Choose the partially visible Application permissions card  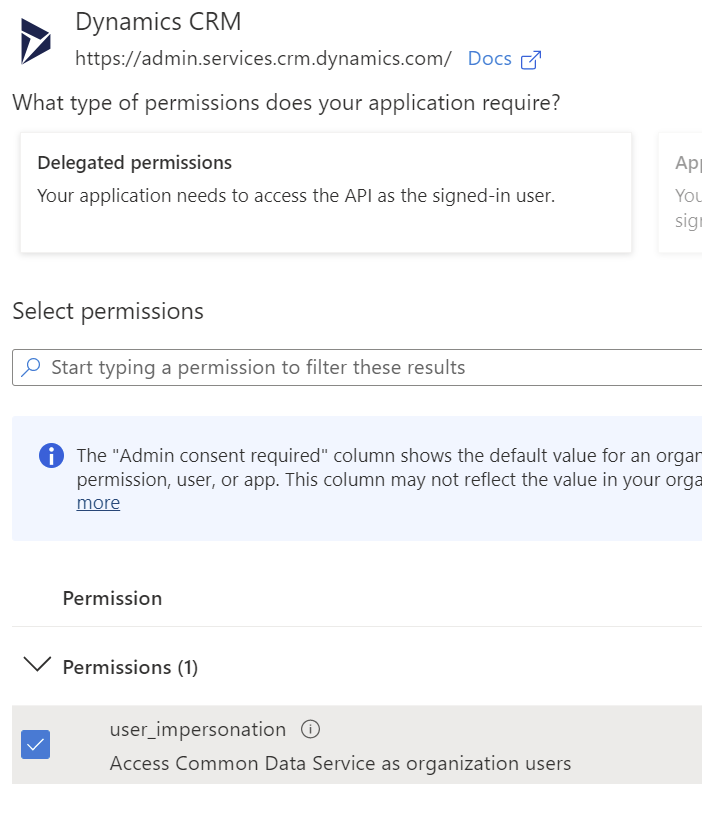(x=682, y=192)
